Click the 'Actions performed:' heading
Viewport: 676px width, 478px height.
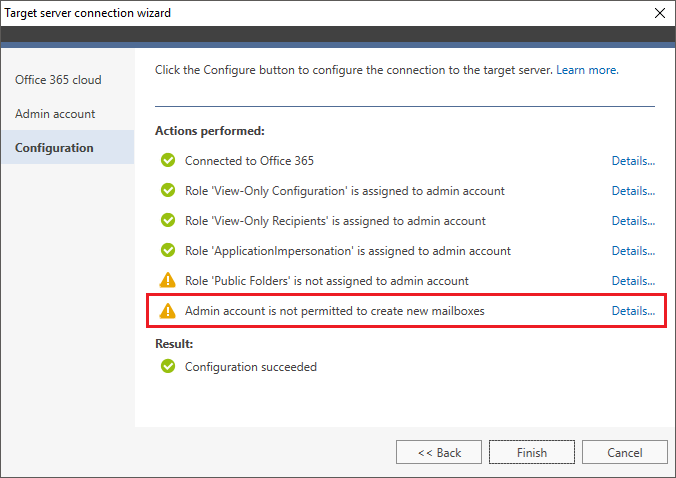pos(210,131)
